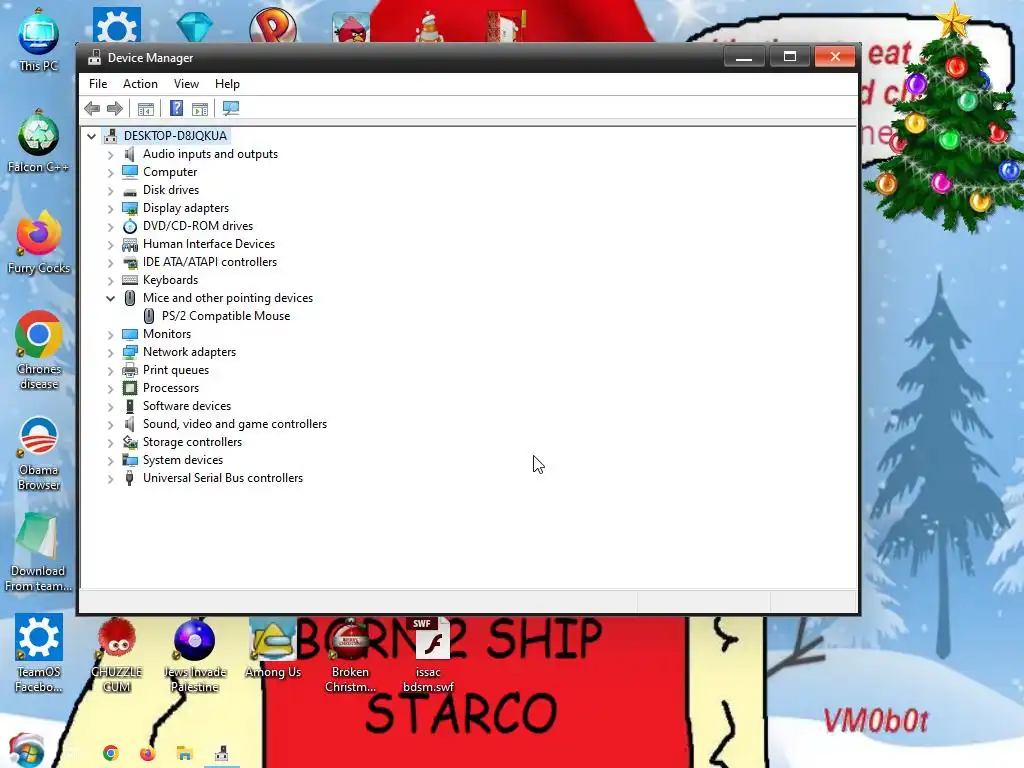The image size is (1024, 768).
Task: Select the Print queues printer icon
Action: coord(130,370)
